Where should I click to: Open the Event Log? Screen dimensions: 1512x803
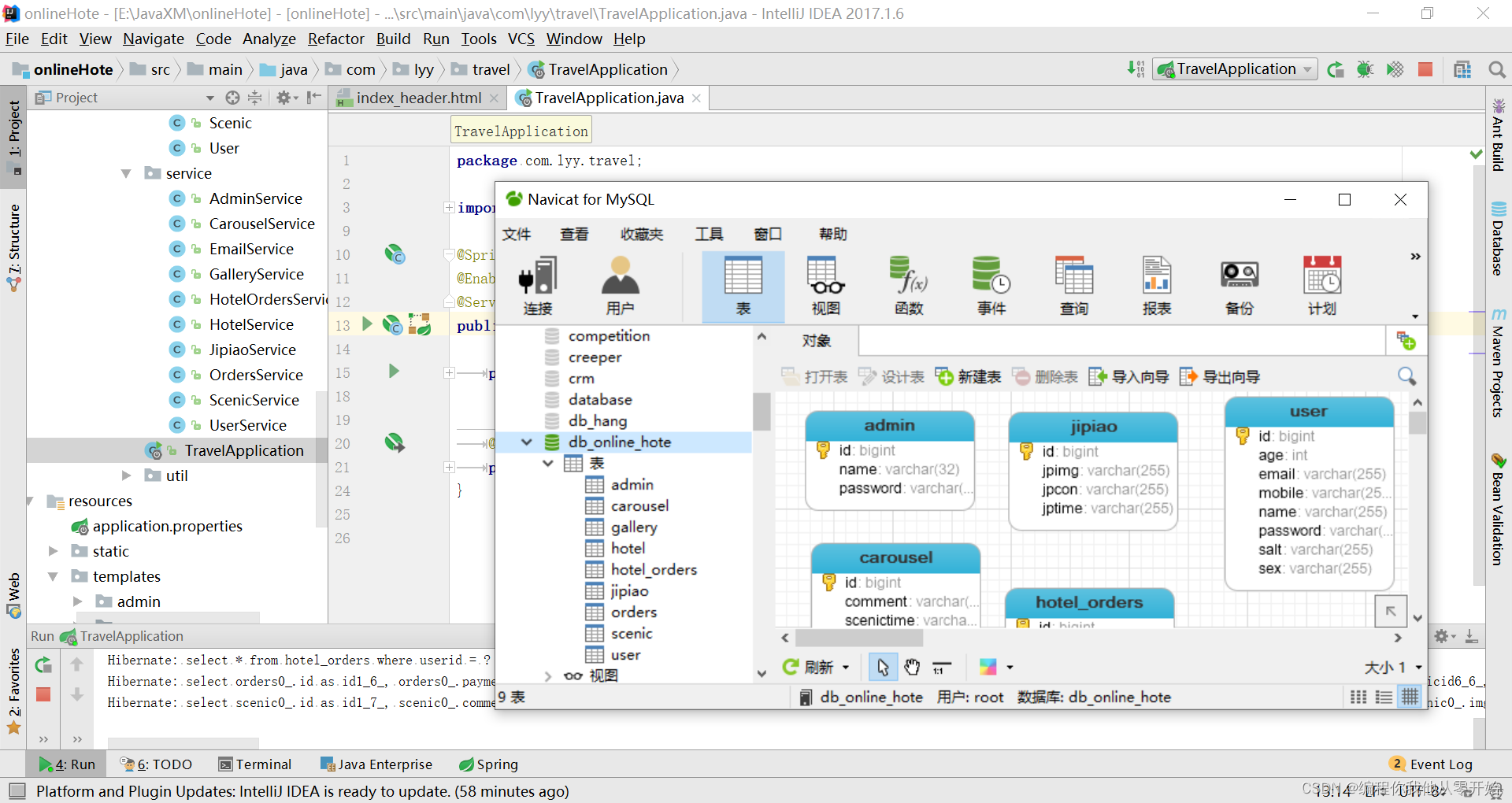[x=1431, y=764]
